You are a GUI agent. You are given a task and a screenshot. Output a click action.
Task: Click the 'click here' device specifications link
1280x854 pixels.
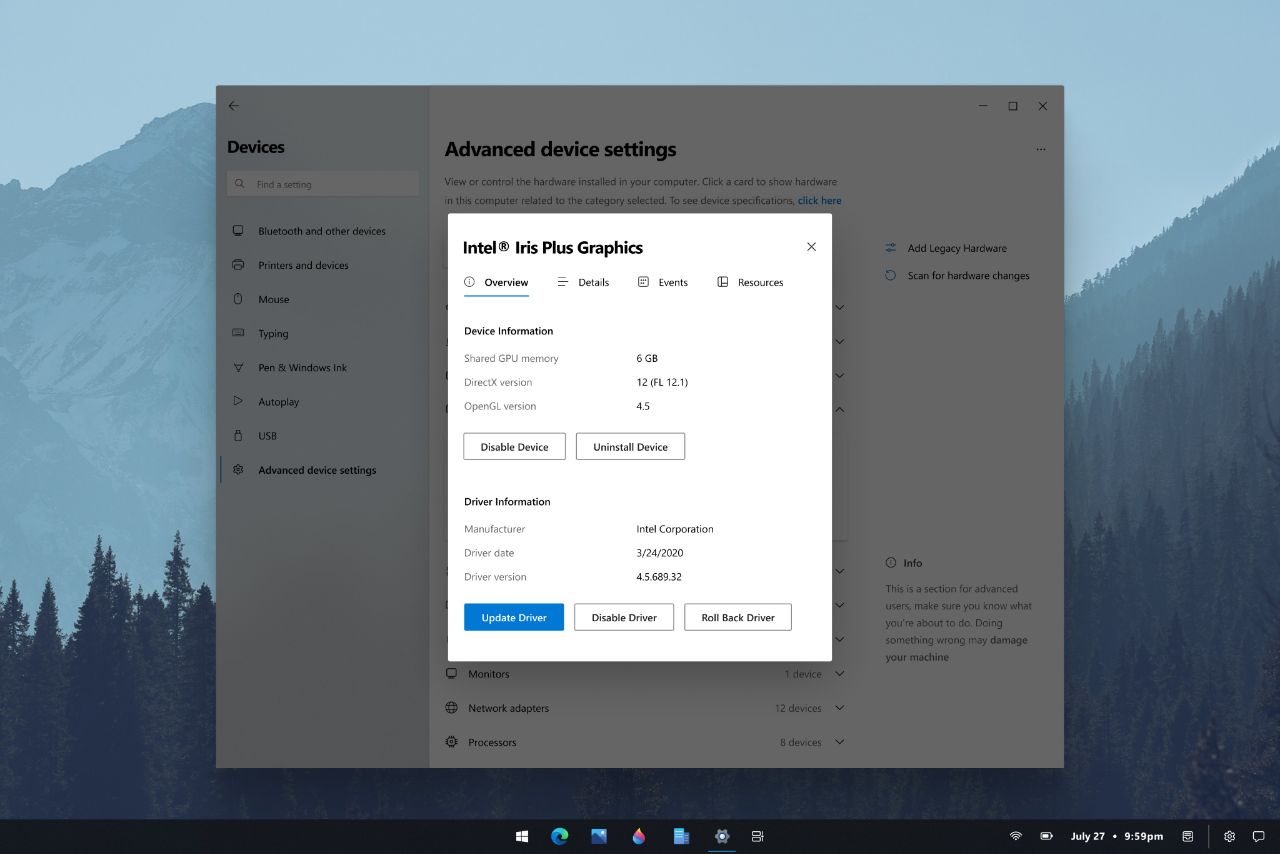tap(819, 200)
